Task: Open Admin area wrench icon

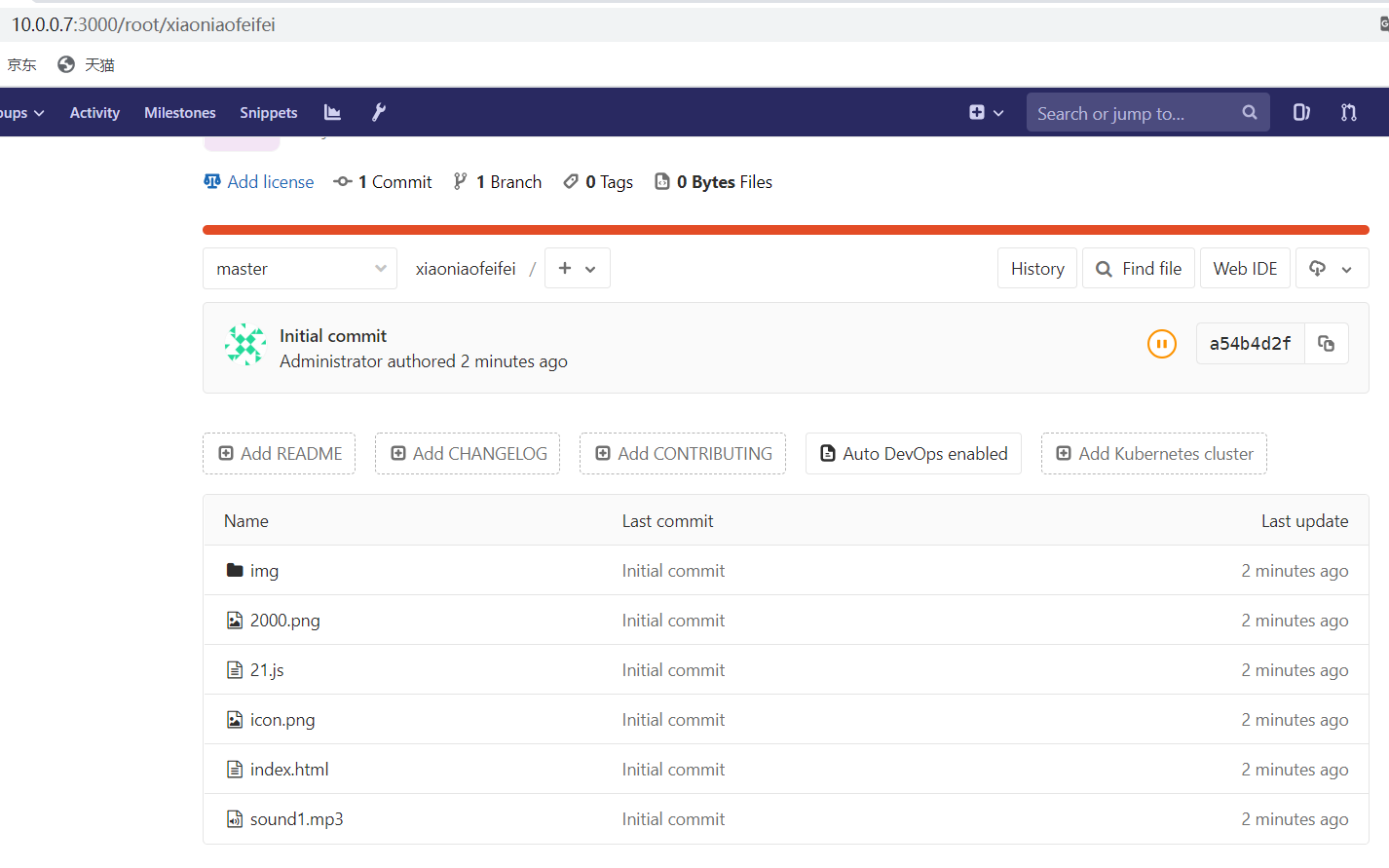Action: tap(379, 113)
